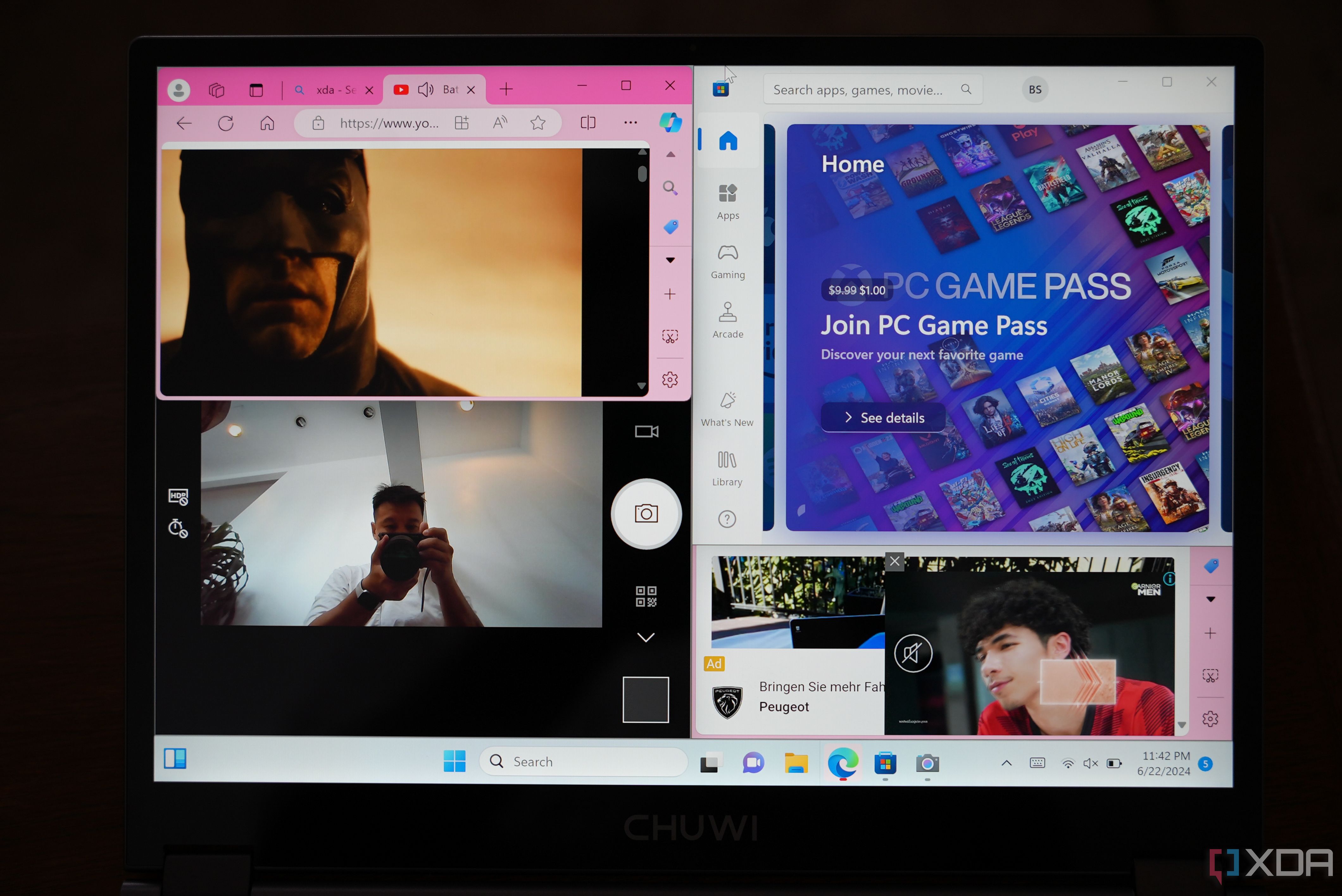Toggle Edge split screen
1342x896 pixels.
[587, 122]
